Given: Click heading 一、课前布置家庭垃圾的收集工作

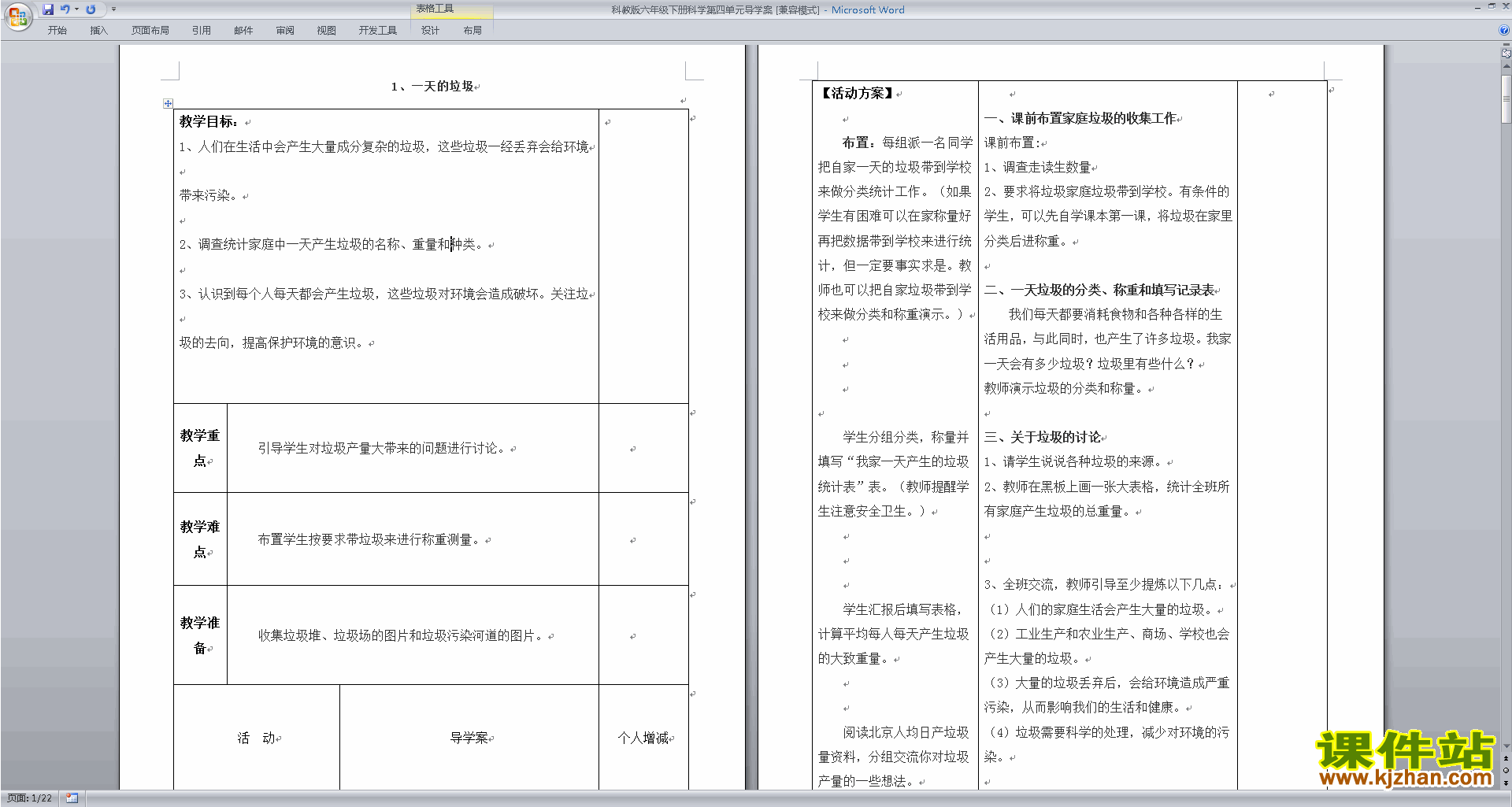Looking at the screenshot, I should pyautogui.click(x=1080, y=118).
